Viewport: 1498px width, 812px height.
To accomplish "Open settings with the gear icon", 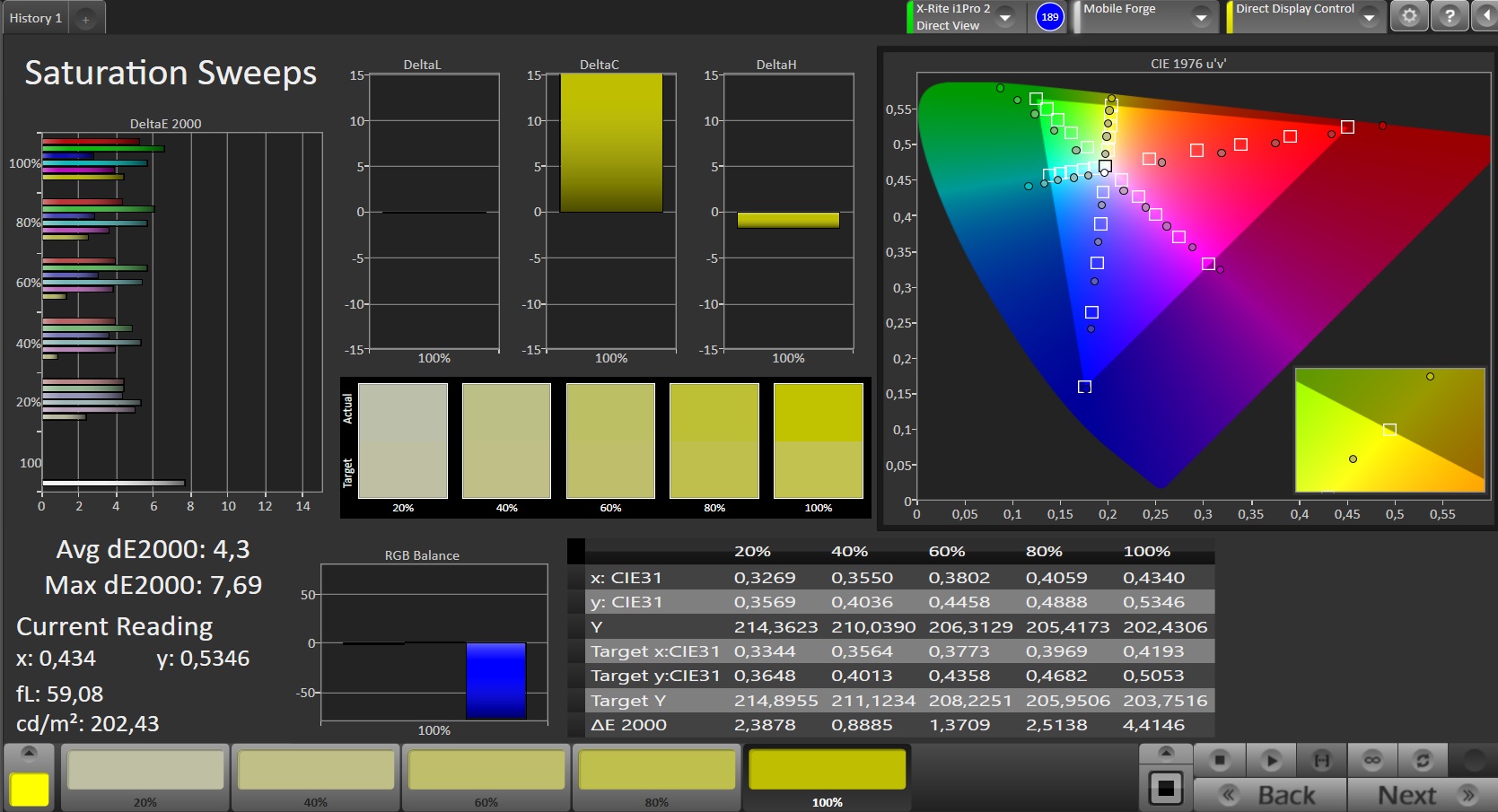I will click(1409, 16).
